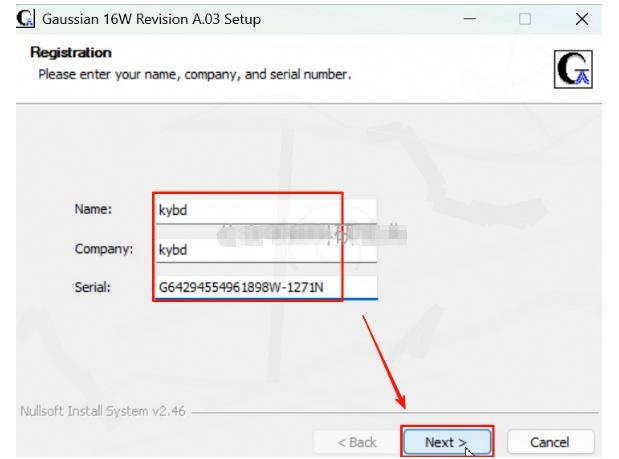Image resolution: width=619 pixels, height=459 pixels.
Task: Go to previous step with Back
Action: point(356,442)
